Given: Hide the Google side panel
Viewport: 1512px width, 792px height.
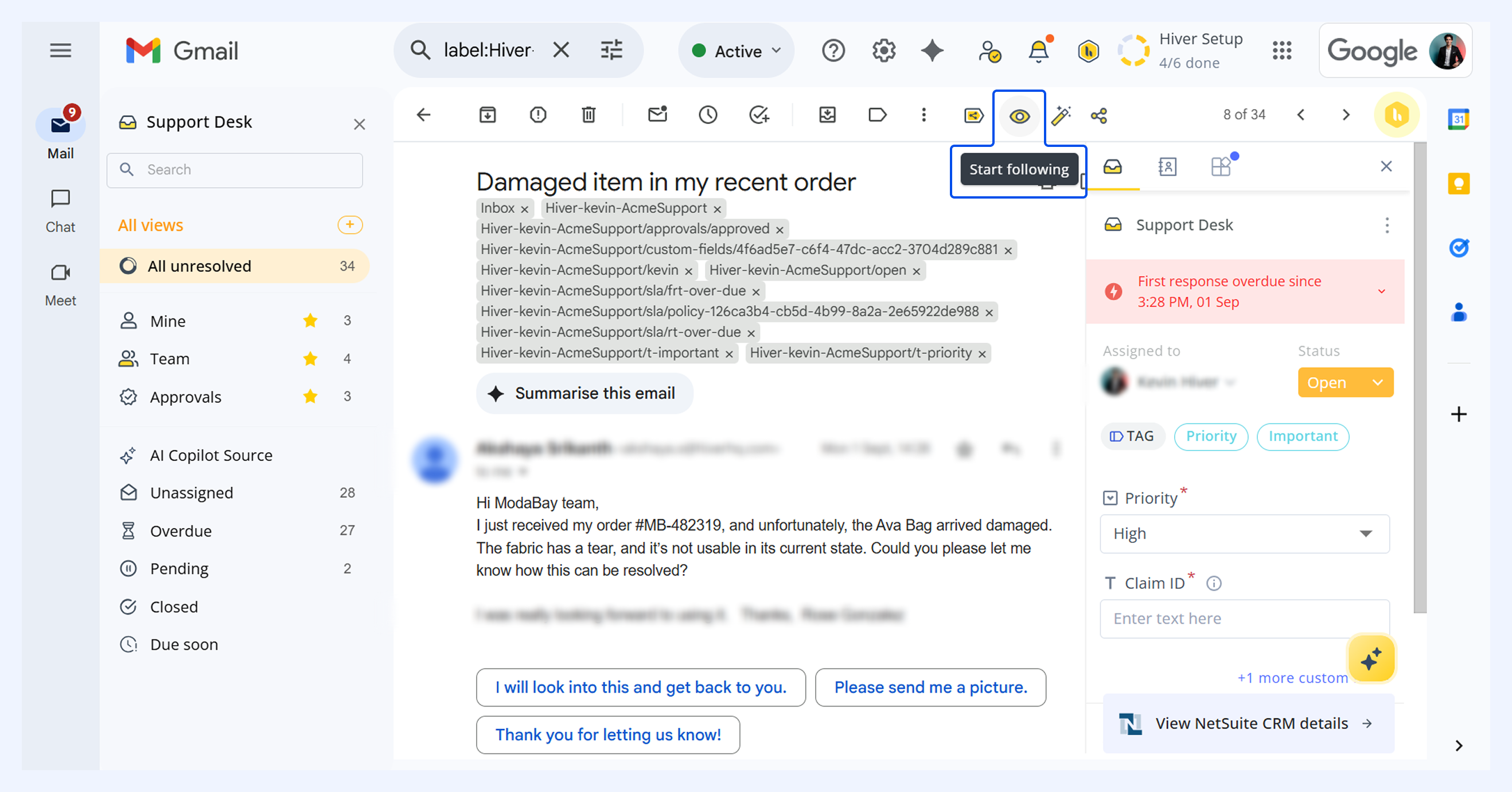Looking at the screenshot, I should pyautogui.click(x=1459, y=746).
